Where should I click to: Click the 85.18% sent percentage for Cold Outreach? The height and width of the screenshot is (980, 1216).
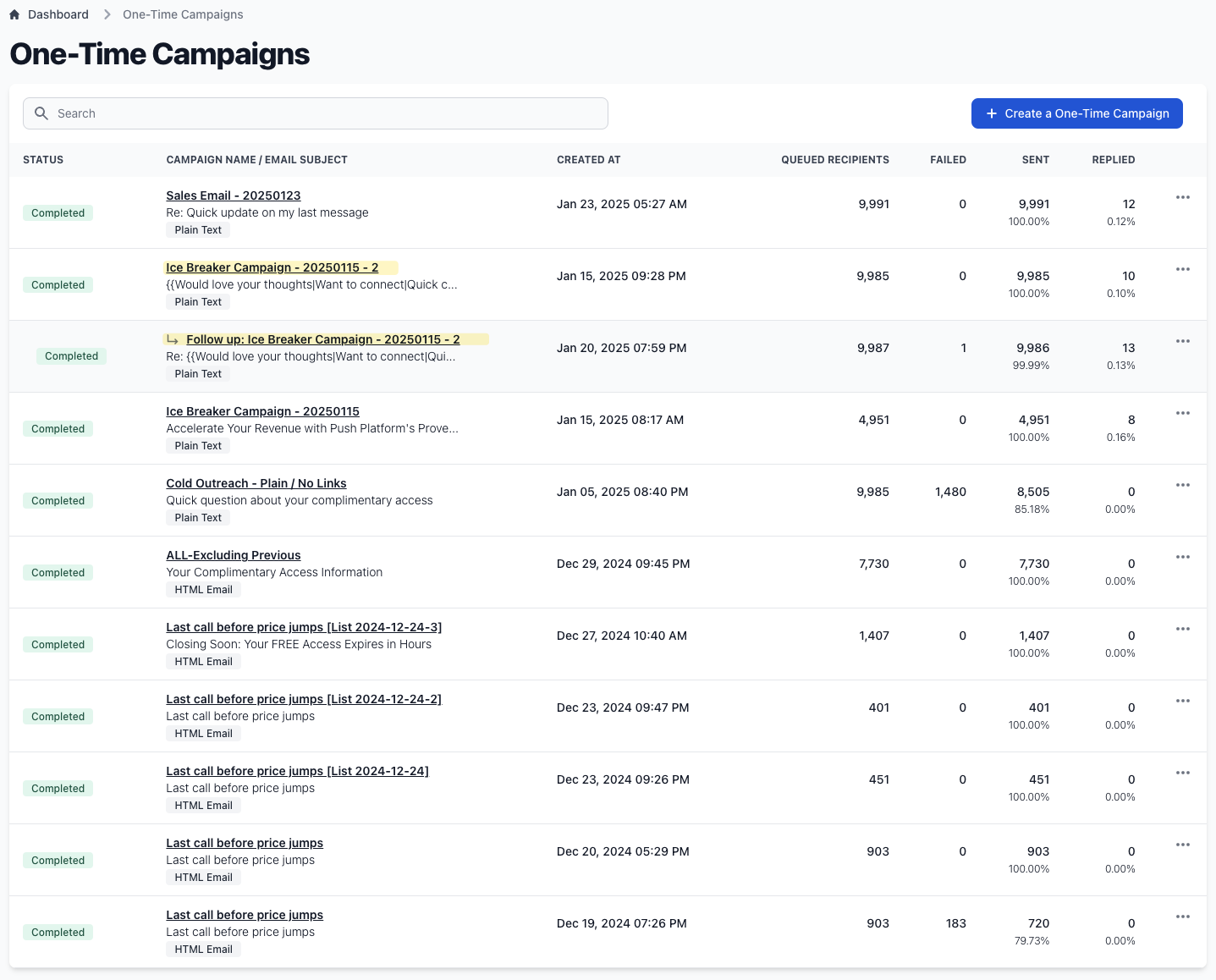[x=1030, y=509]
